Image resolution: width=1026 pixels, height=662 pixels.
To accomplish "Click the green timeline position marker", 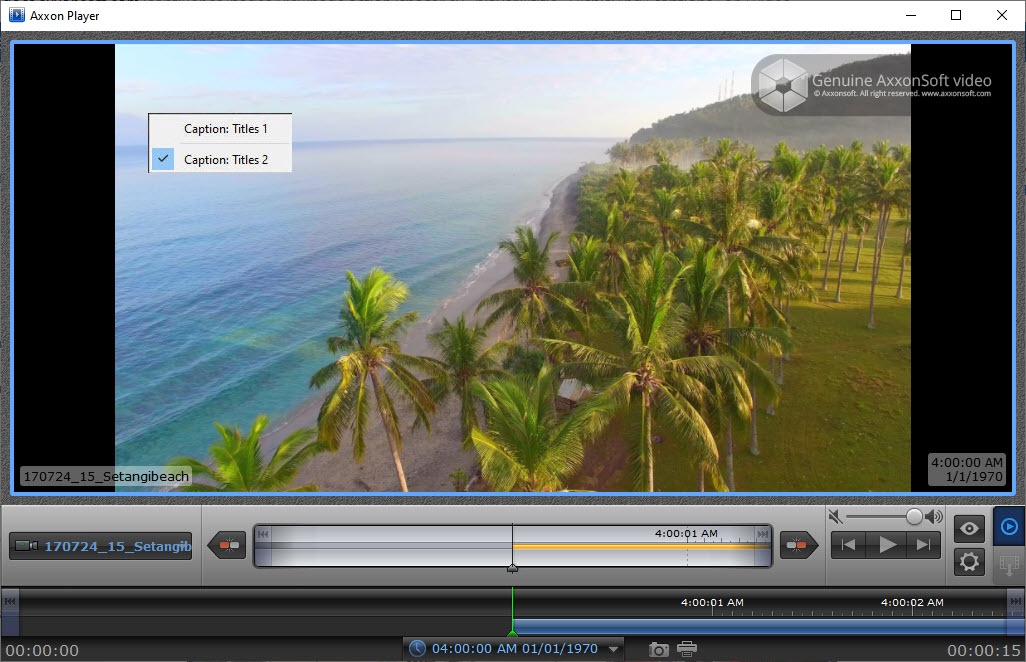I will (x=512, y=632).
